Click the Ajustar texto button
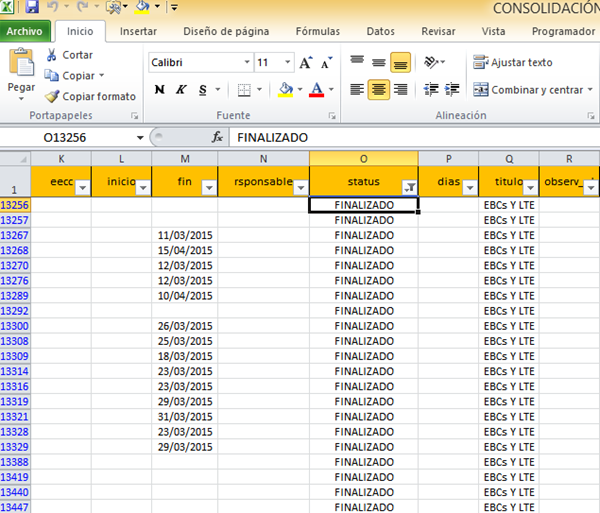 click(x=513, y=63)
